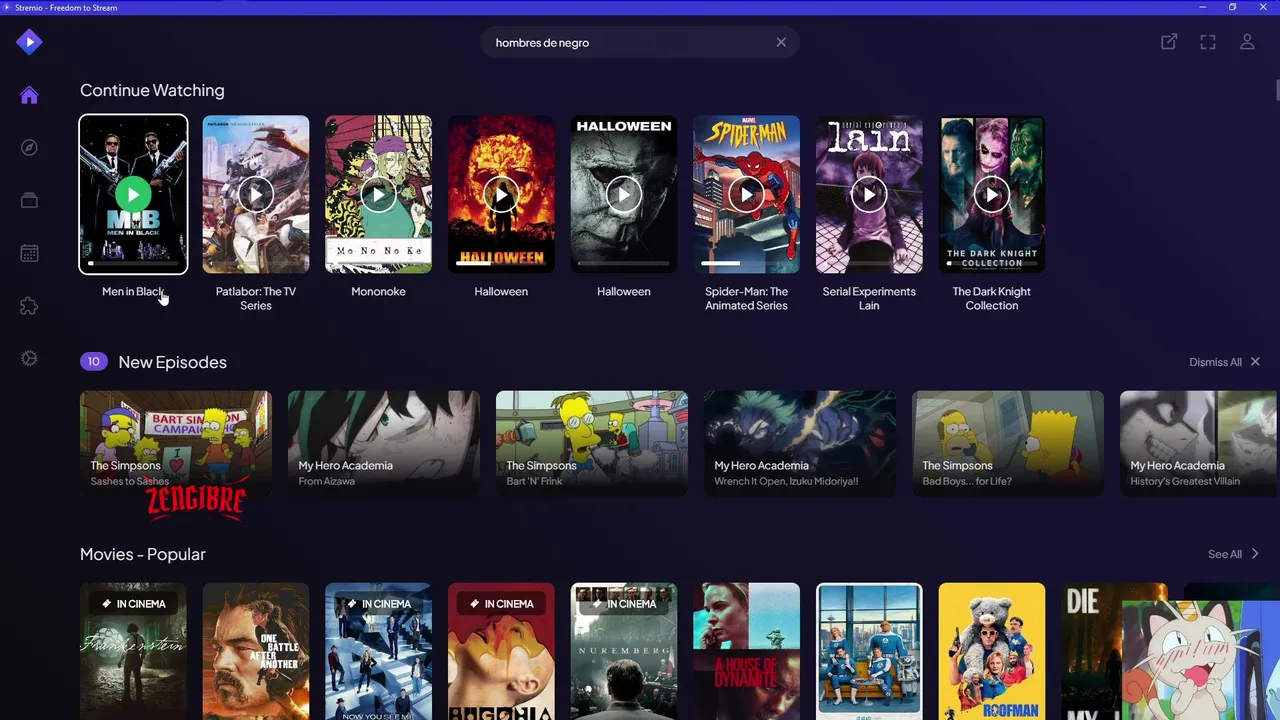The height and width of the screenshot is (720, 1280).
Task: Open the Library sidebar icon
Action: (29, 201)
